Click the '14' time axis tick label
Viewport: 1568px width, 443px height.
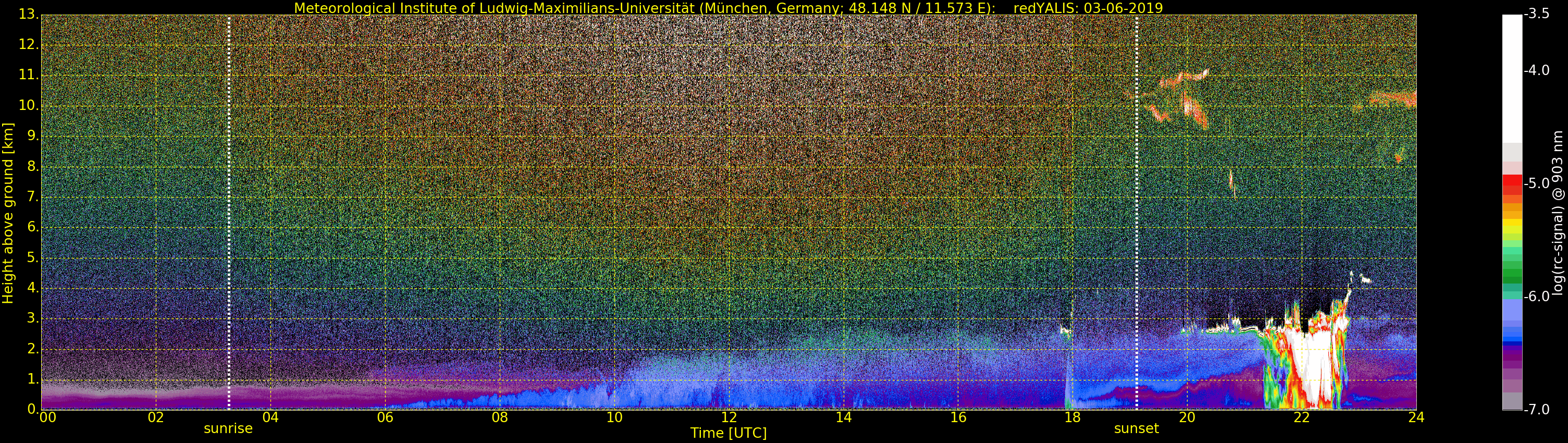(x=843, y=417)
